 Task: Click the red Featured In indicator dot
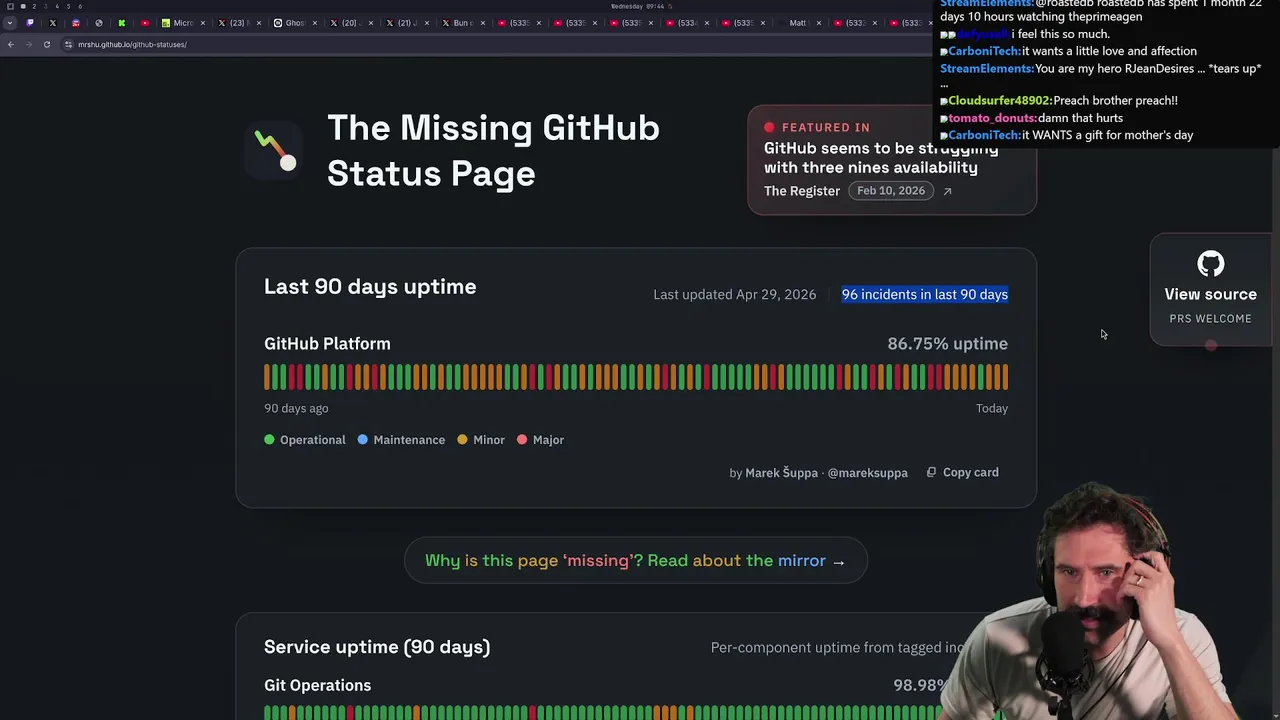tap(769, 127)
